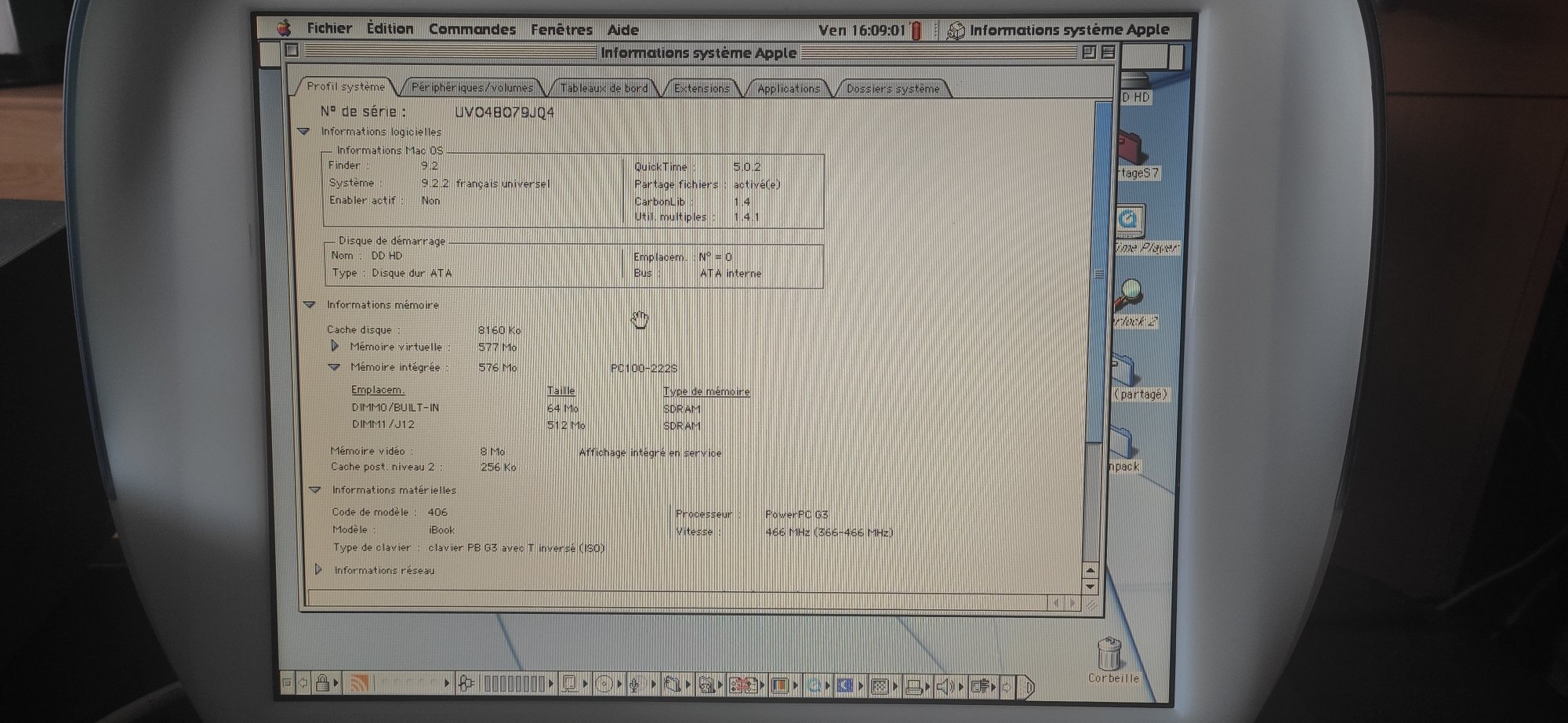Click the control strip left scroll arrow

[303, 683]
